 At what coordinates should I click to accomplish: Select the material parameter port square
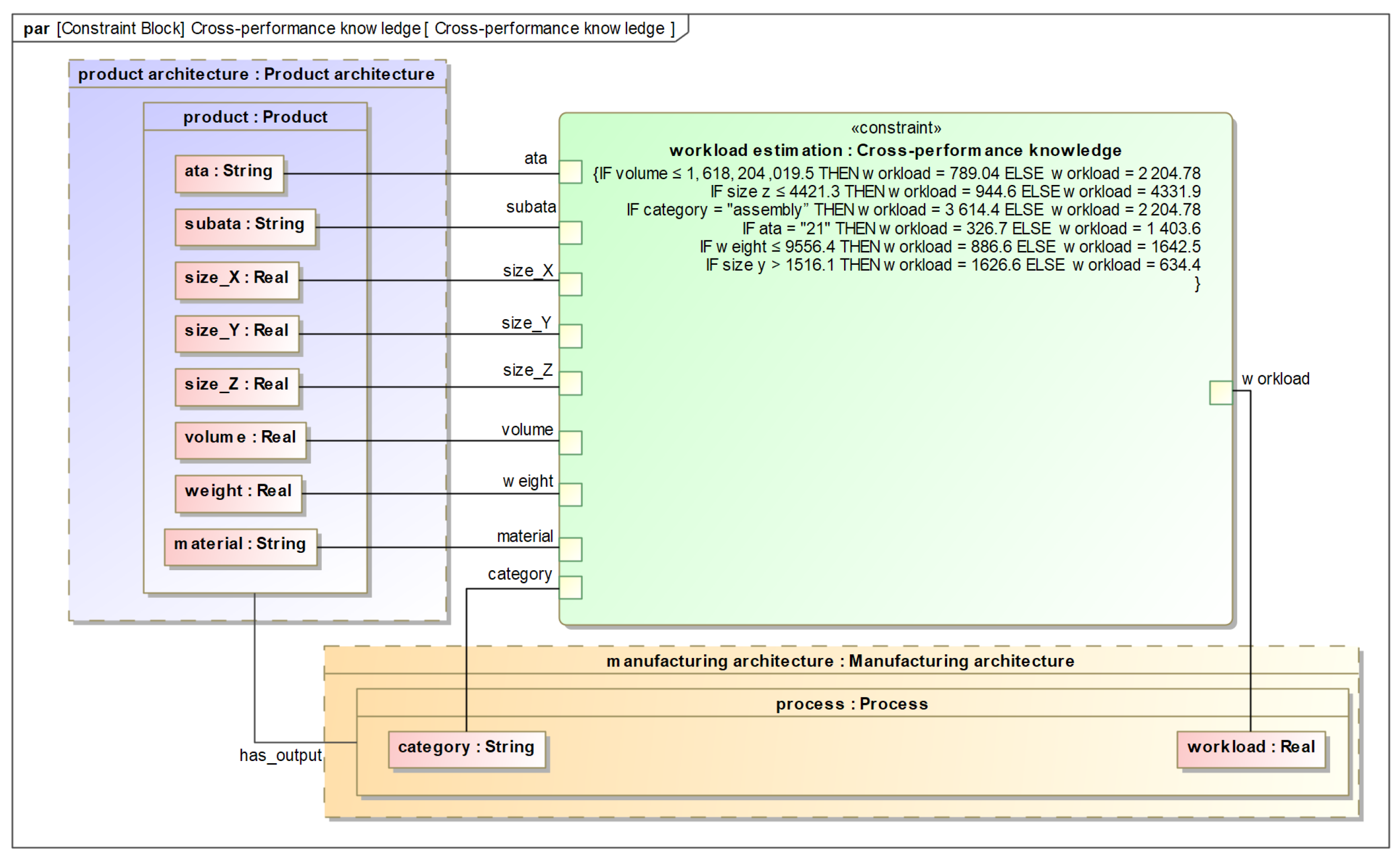pyautogui.click(x=570, y=549)
